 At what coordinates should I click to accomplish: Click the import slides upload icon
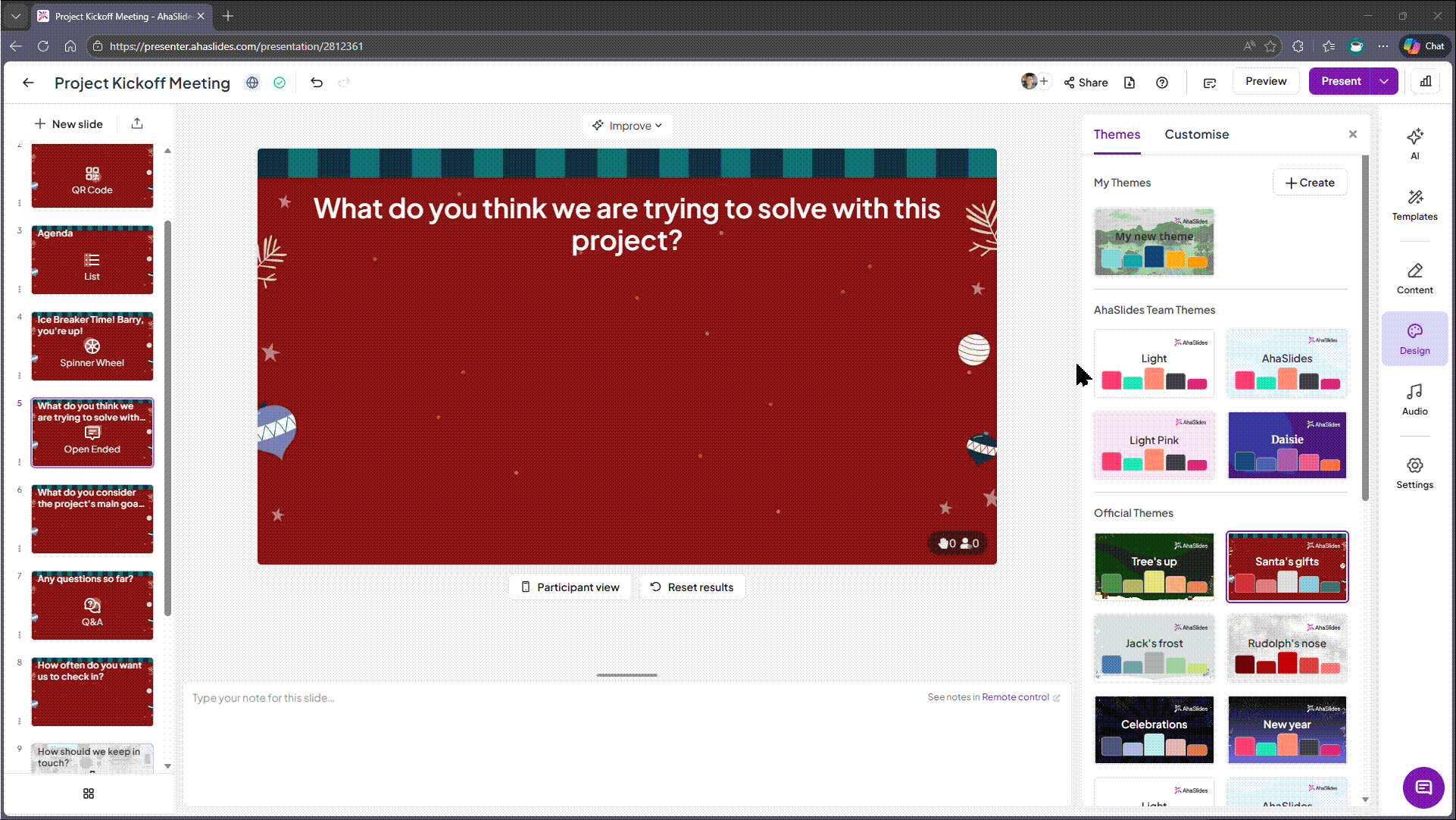click(x=137, y=124)
